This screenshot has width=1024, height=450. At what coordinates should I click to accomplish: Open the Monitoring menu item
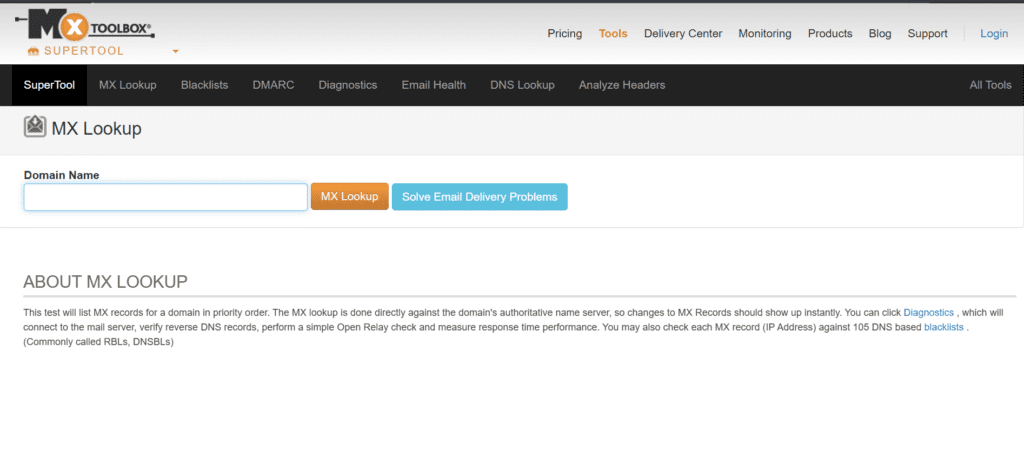pos(765,33)
